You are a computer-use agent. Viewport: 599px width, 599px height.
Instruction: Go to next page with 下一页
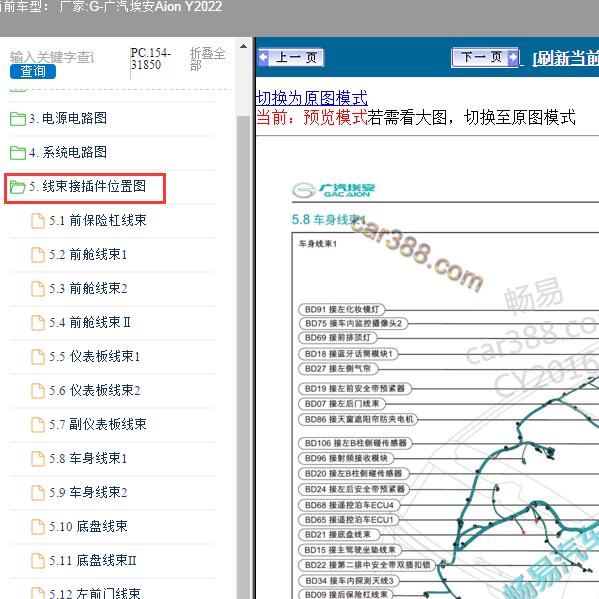pyautogui.click(x=485, y=58)
